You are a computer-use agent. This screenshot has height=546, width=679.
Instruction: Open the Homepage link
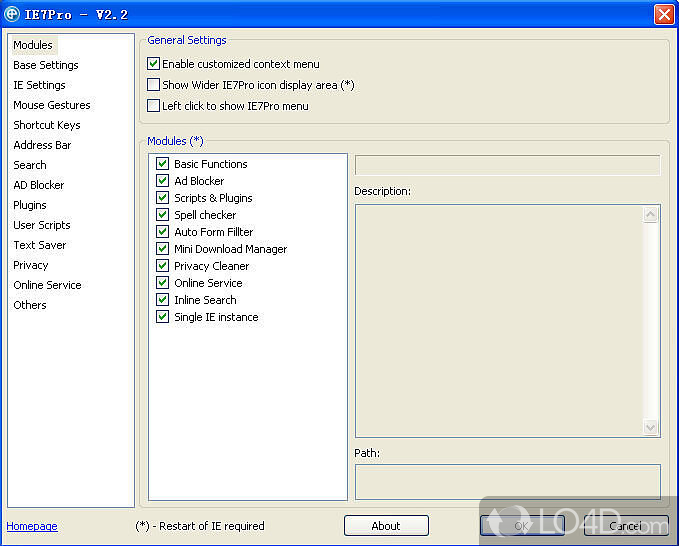[x=32, y=526]
